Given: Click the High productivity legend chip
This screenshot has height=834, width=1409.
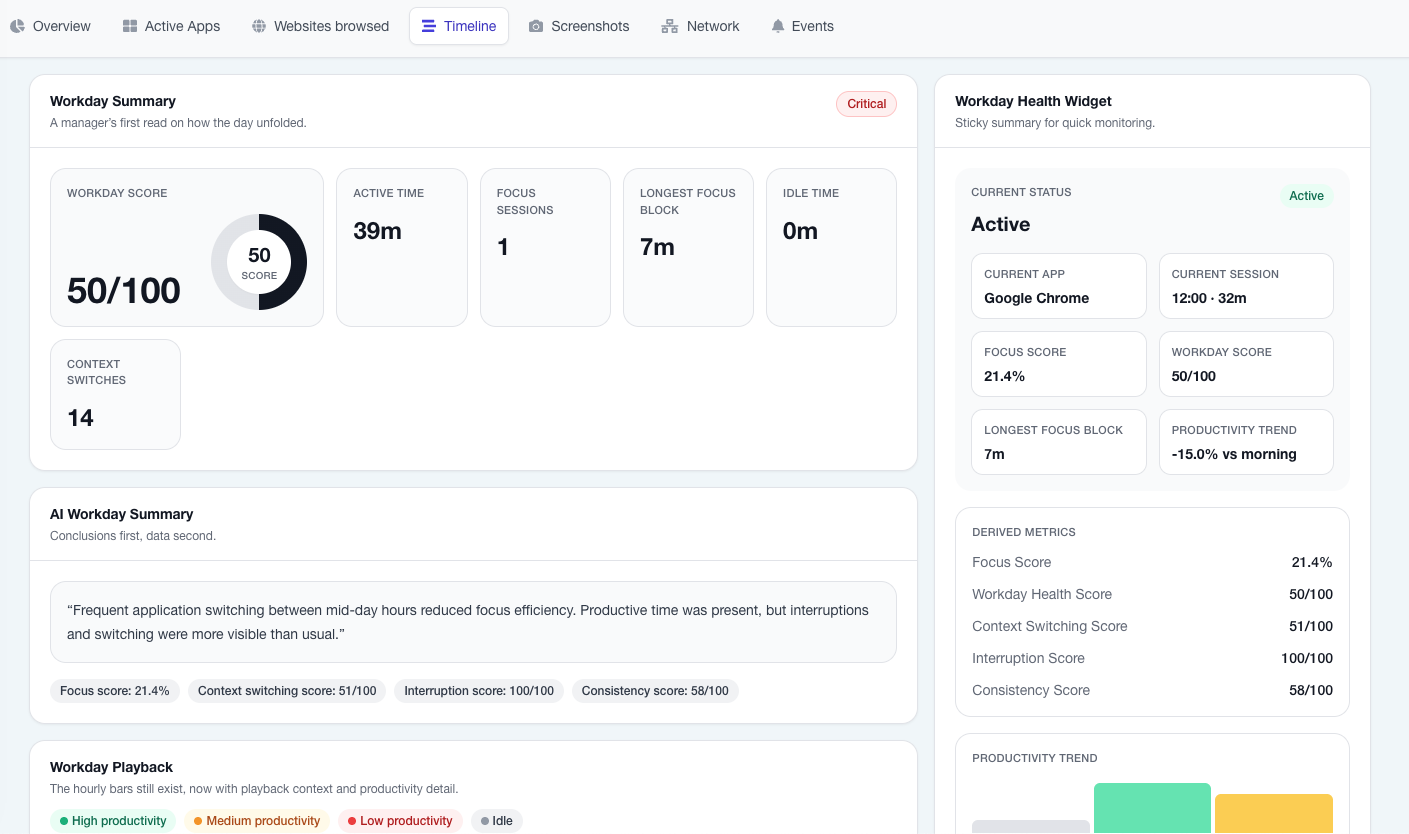Looking at the screenshot, I should pyautogui.click(x=113, y=821).
